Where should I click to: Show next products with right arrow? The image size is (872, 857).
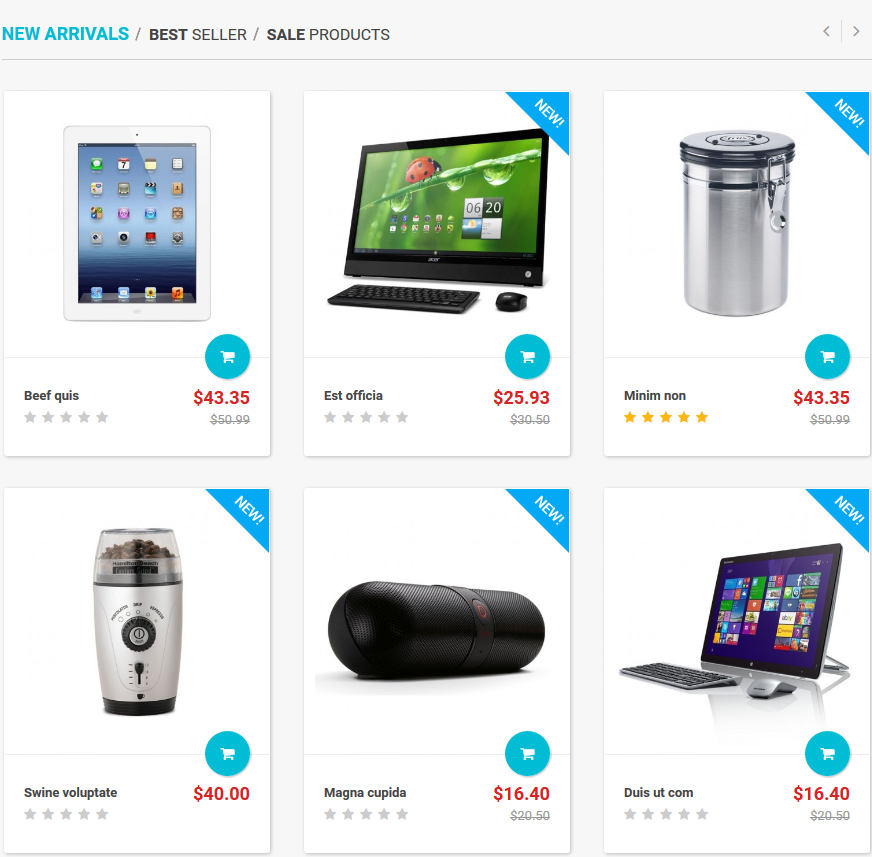pyautogui.click(x=856, y=32)
